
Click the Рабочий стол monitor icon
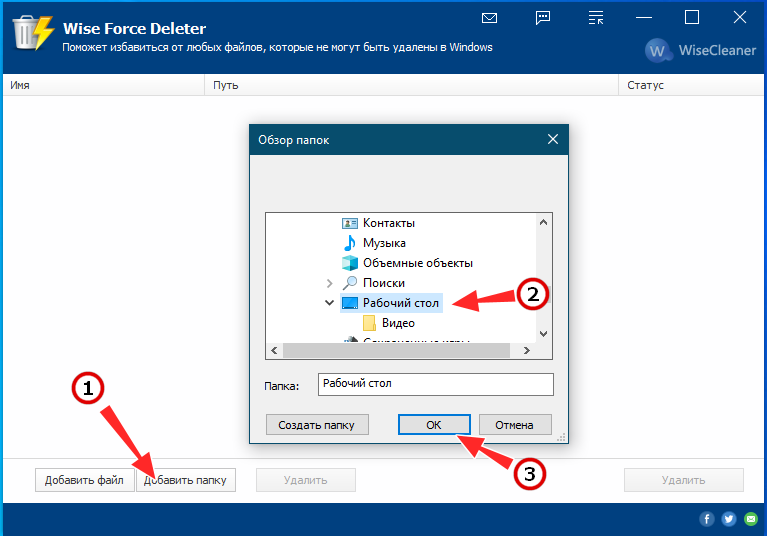349,303
